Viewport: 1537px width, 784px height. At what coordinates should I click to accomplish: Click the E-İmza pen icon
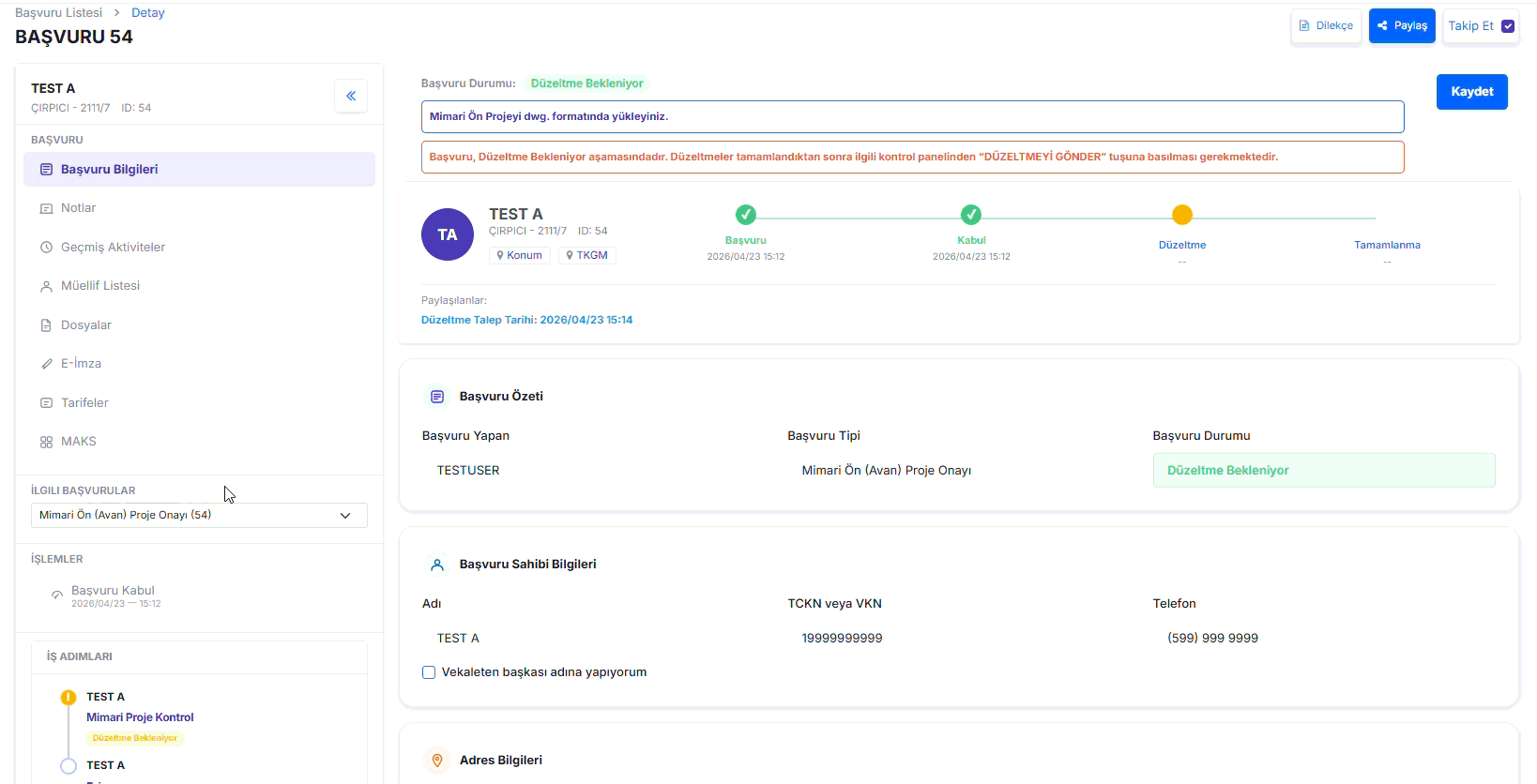(x=46, y=364)
